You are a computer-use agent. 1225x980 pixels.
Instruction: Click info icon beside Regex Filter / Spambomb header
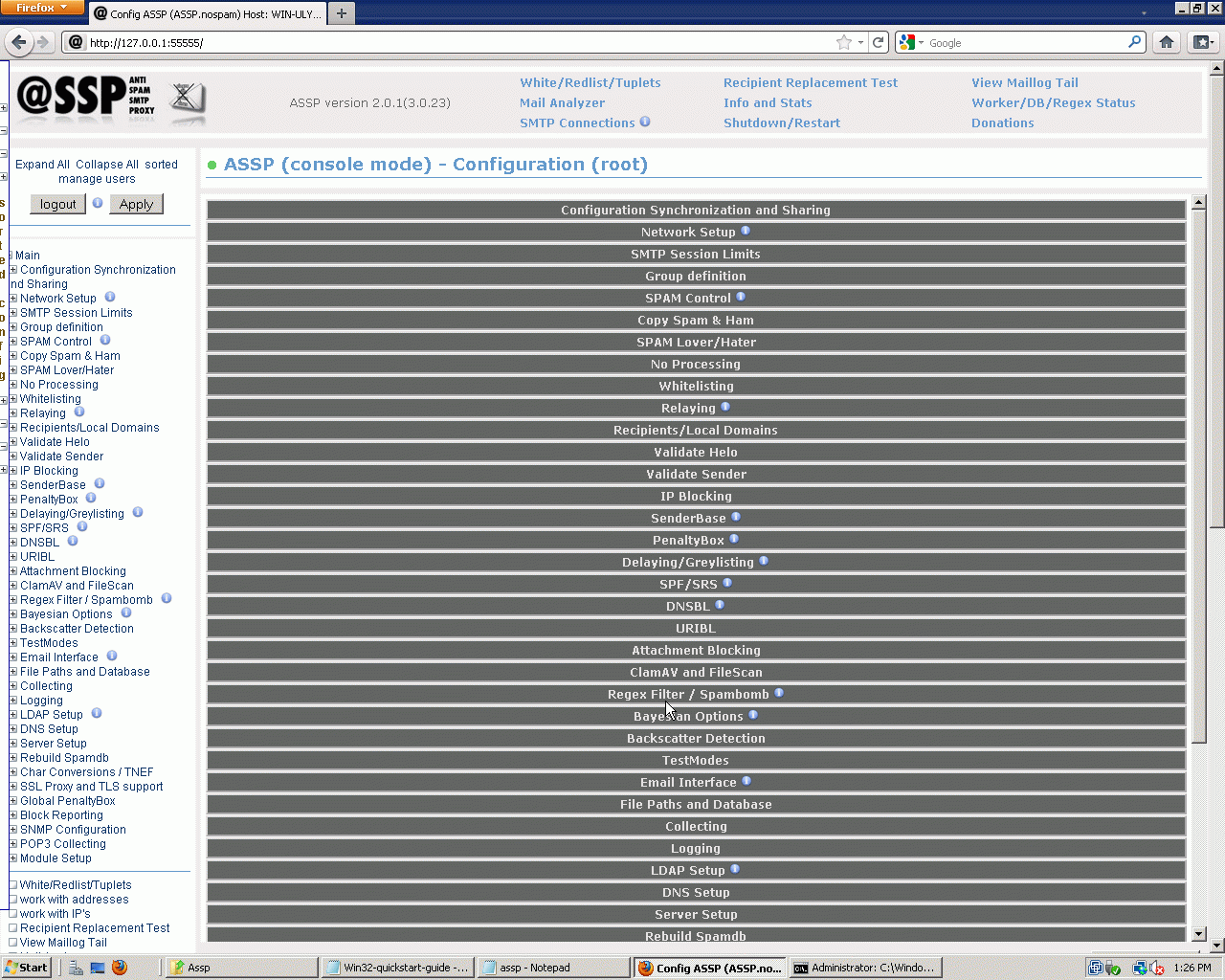click(x=779, y=693)
